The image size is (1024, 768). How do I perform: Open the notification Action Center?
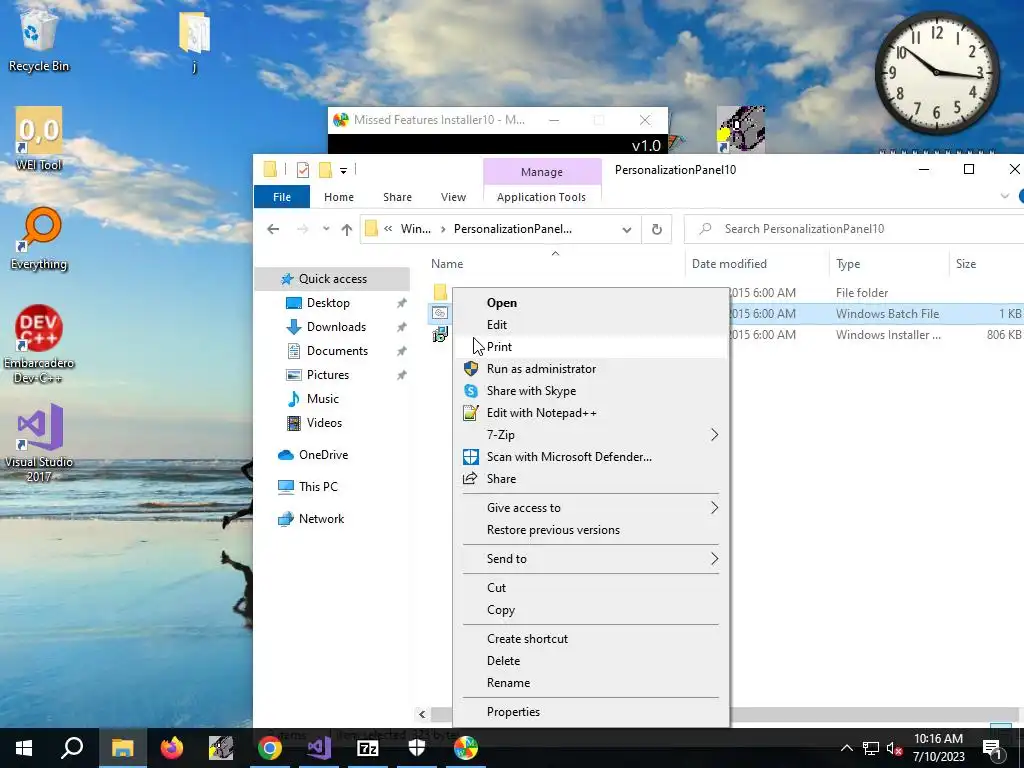point(993,748)
